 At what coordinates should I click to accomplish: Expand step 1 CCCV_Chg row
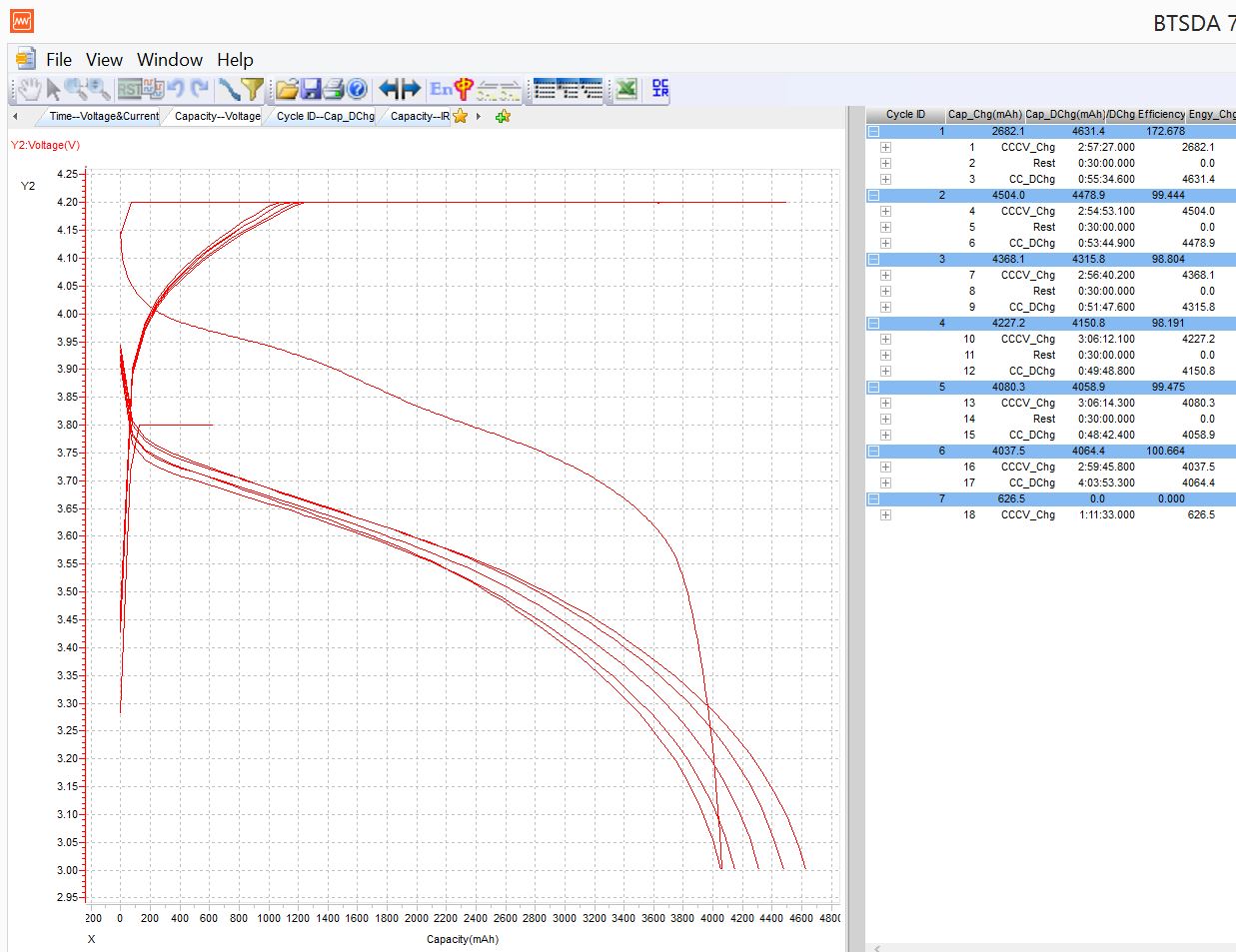(885, 147)
